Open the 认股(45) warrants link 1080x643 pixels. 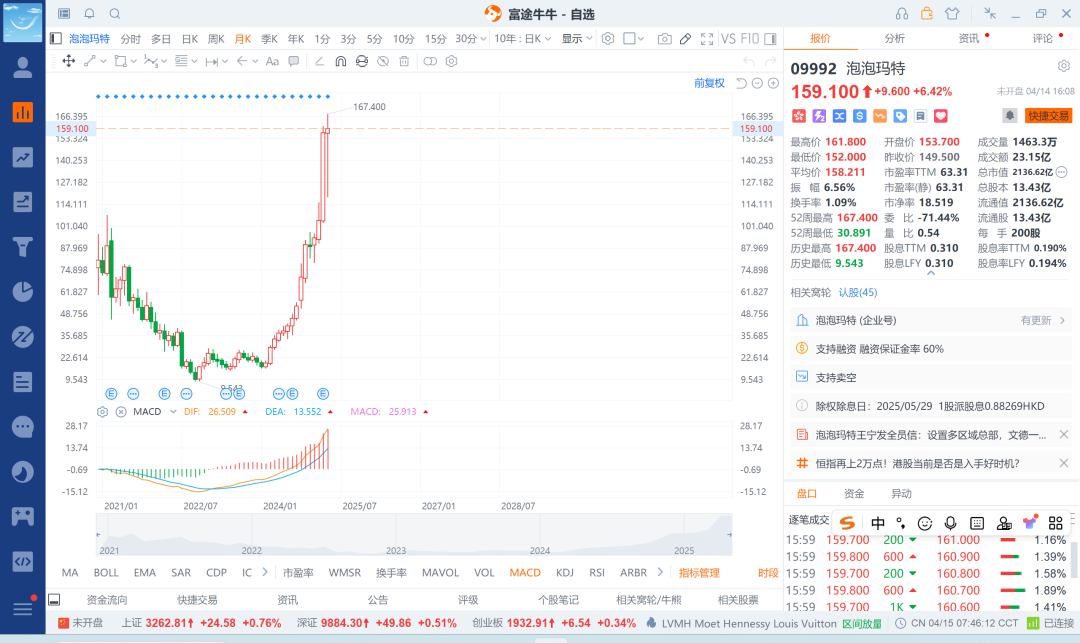(858, 293)
